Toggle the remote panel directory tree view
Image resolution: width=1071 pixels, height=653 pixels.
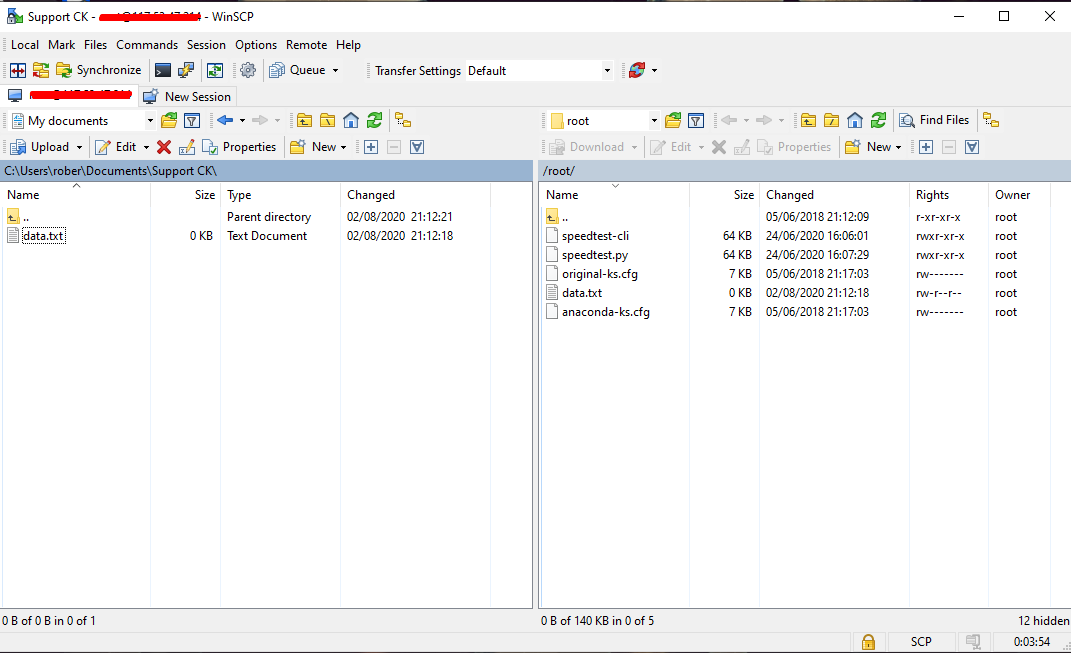991,120
